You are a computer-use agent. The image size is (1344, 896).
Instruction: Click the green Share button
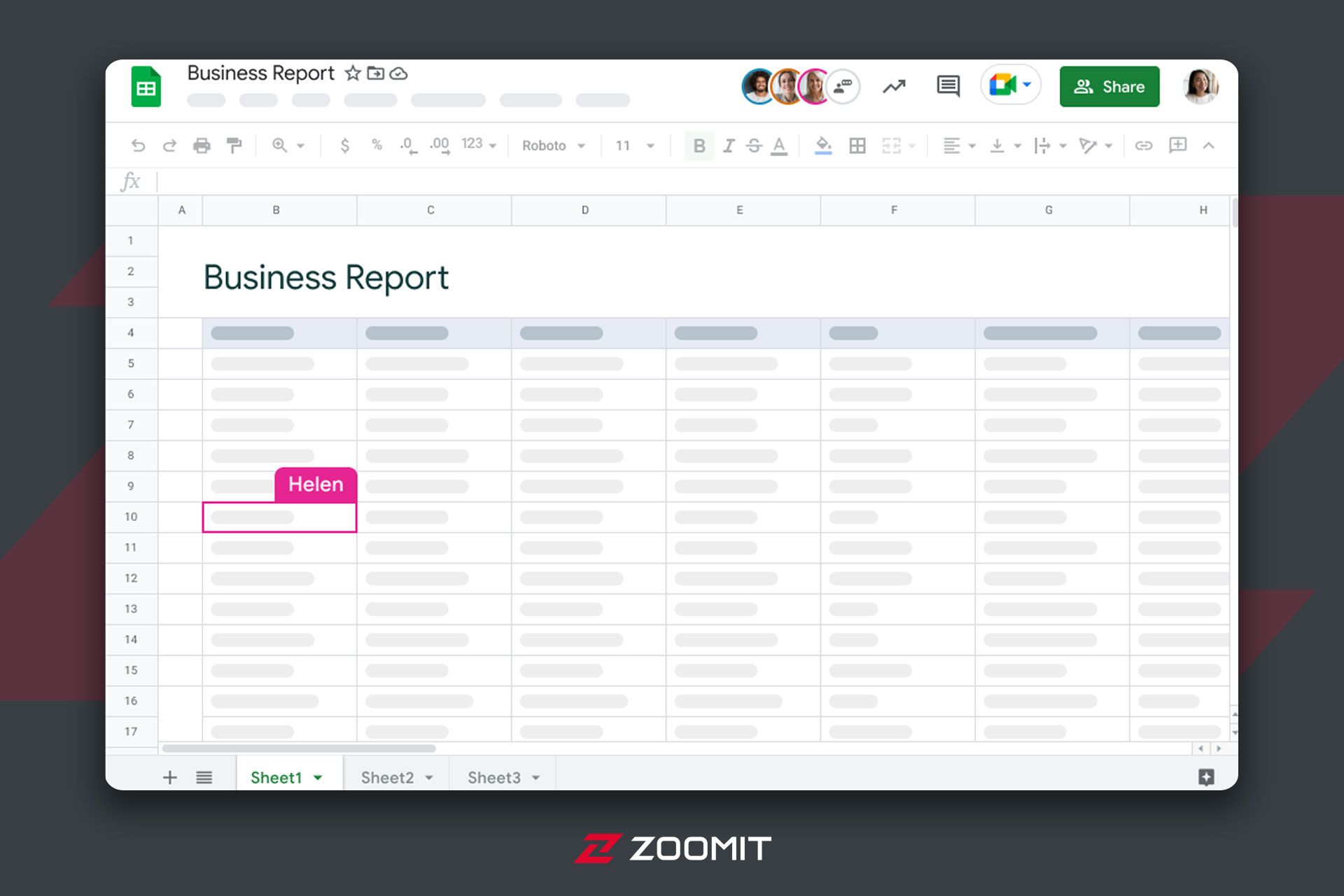1109,87
